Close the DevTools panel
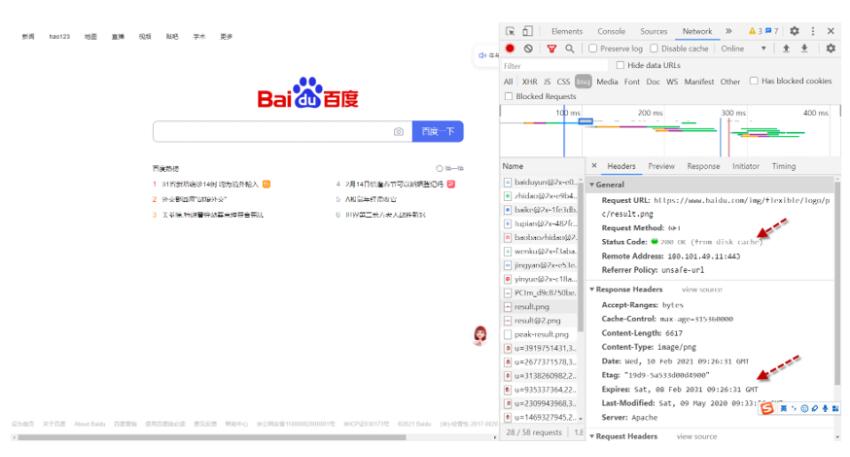 click(830, 31)
